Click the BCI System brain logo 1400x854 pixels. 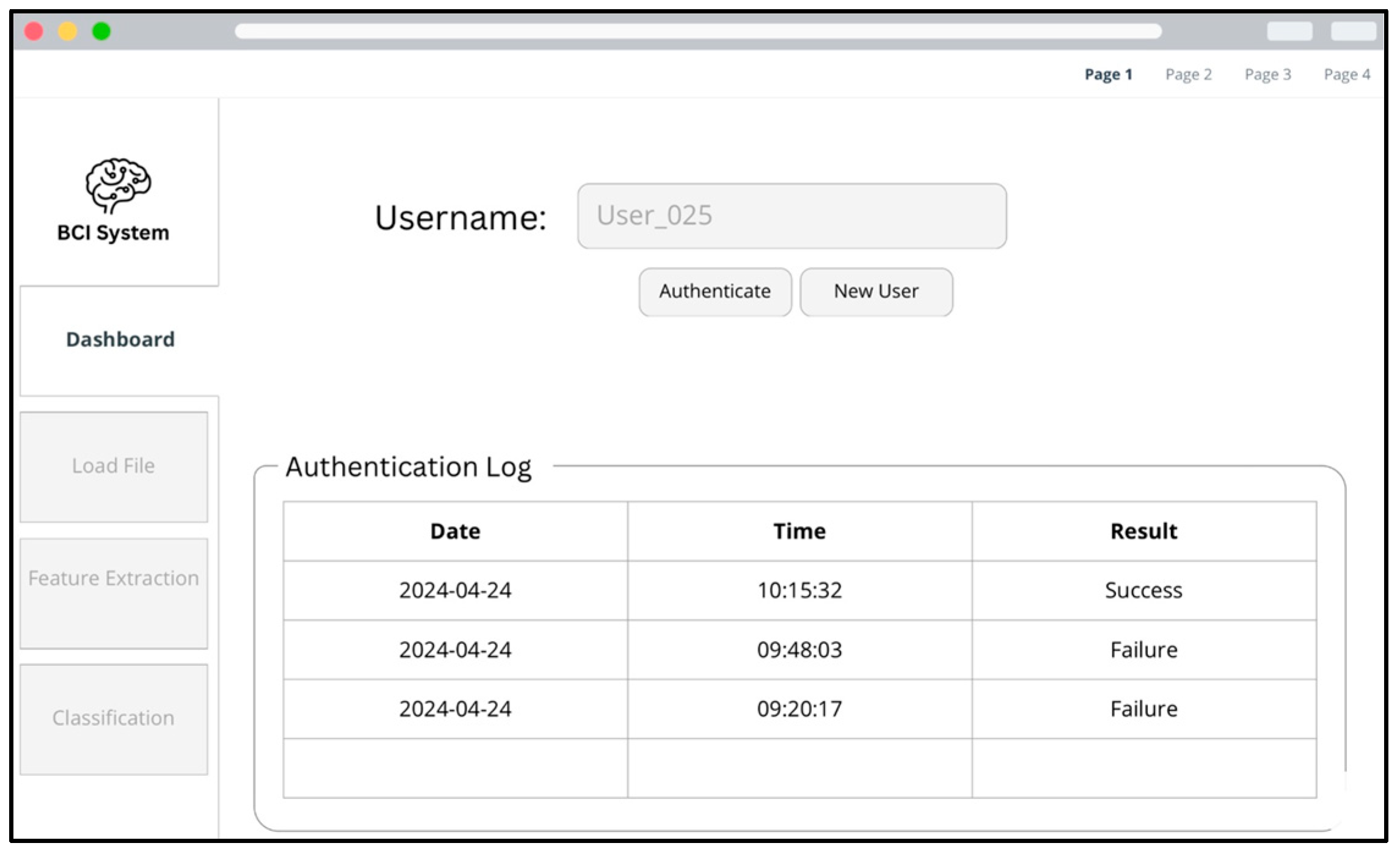click(118, 185)
